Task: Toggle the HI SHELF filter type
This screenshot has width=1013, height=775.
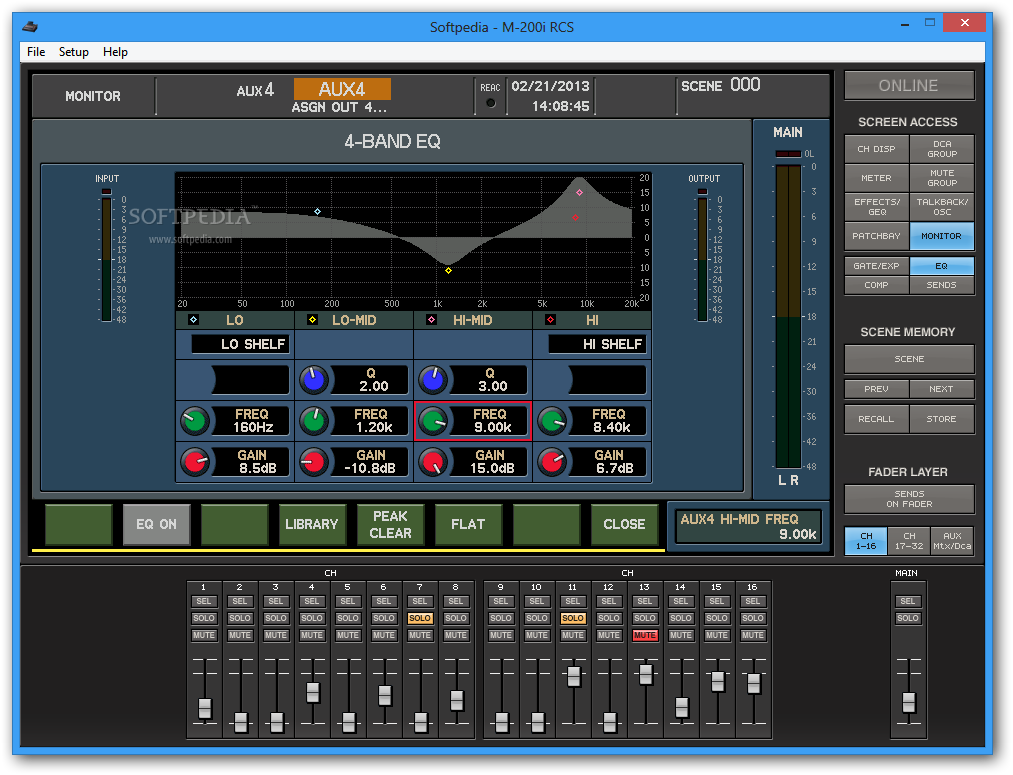Action: [598, 344]
